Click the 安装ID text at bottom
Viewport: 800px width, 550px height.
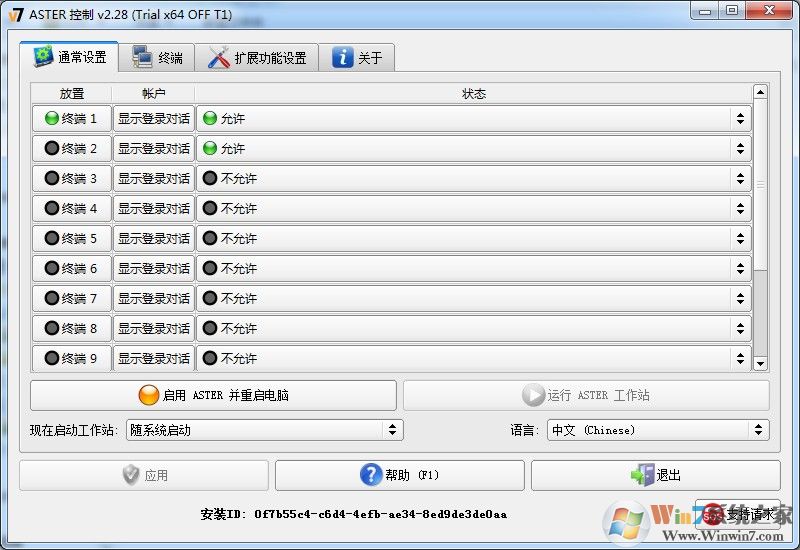click(354, 514)
